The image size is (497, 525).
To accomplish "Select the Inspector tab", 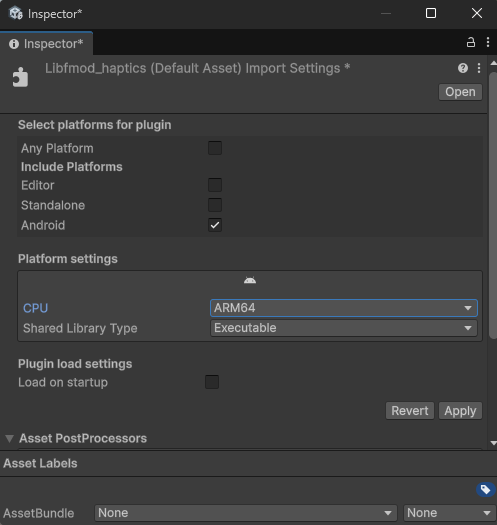I will [x=47, y=44].
